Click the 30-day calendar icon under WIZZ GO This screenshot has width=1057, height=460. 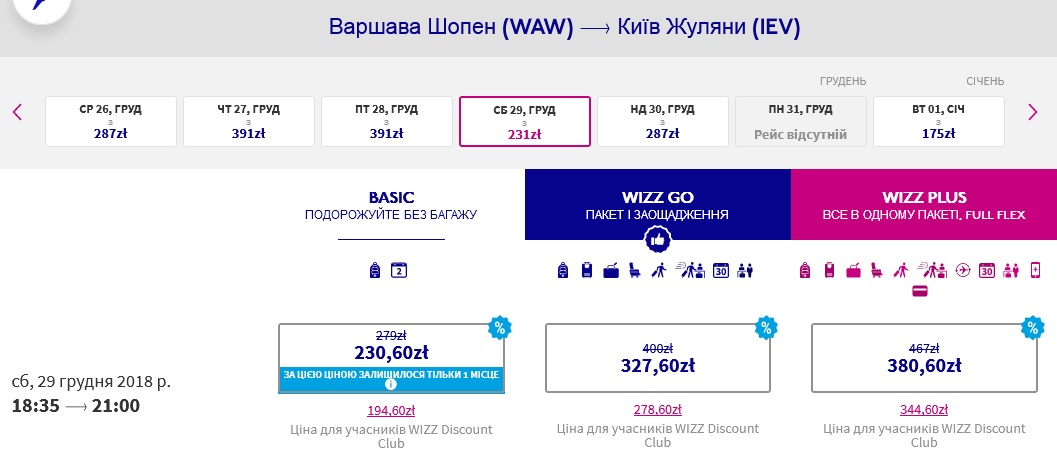click(x=721, y=270)
